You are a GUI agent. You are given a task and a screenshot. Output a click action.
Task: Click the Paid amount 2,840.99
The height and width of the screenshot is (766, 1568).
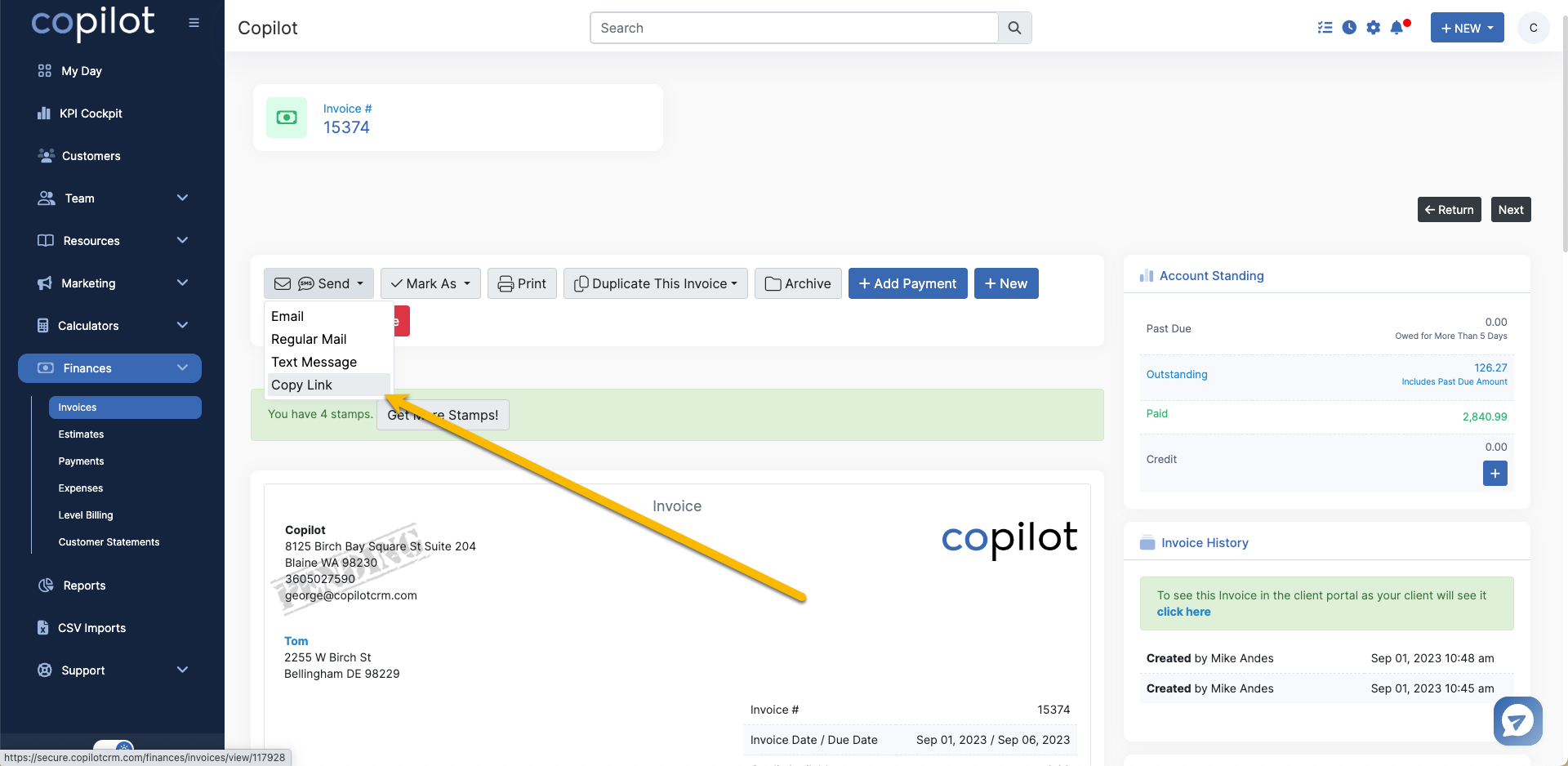point(1485,416)
